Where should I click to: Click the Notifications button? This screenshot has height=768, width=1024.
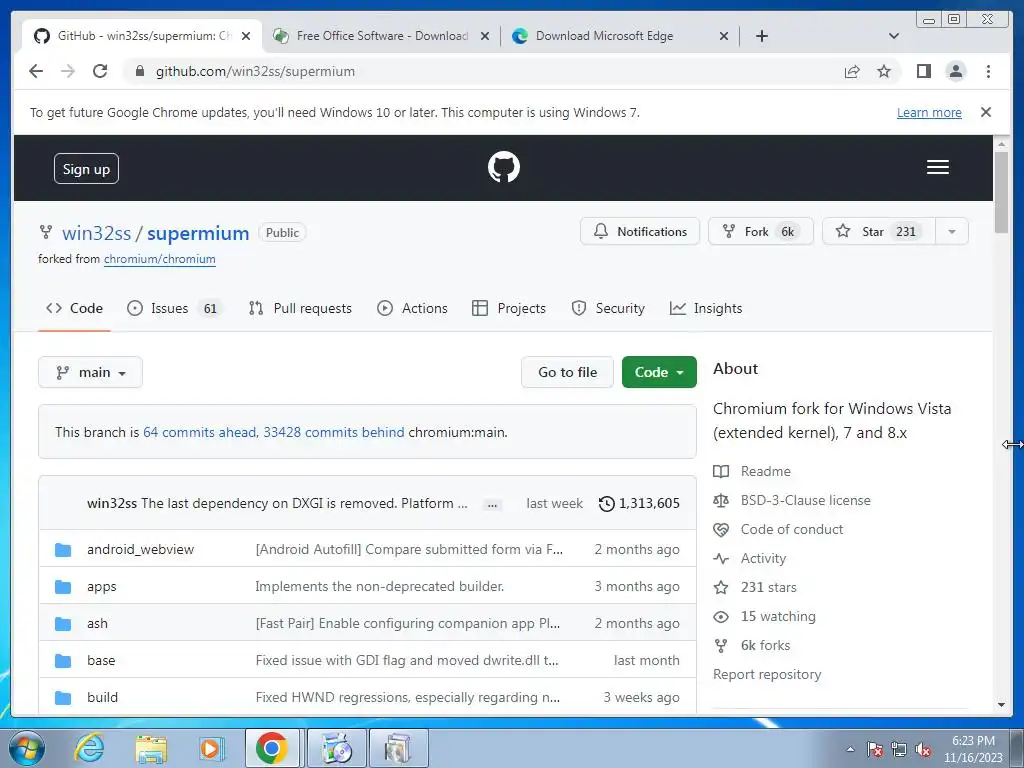(640, 232)
